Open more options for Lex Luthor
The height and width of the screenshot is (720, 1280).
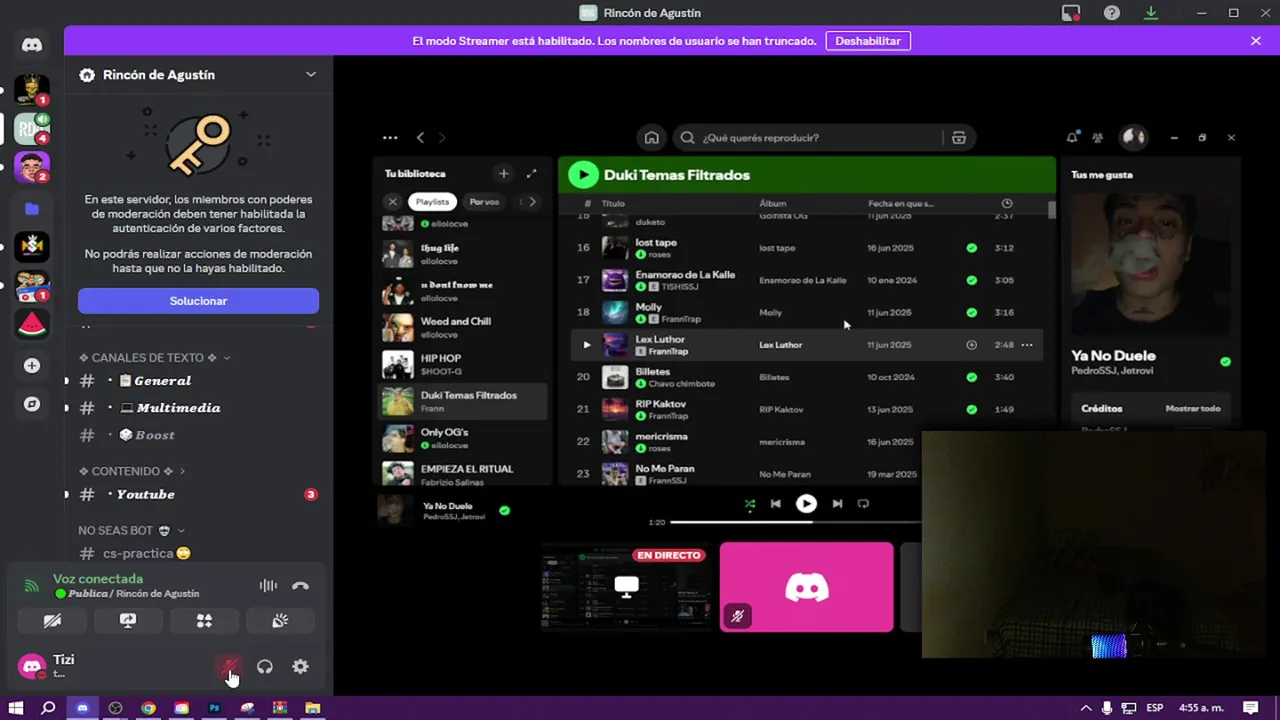point(1027,345)
